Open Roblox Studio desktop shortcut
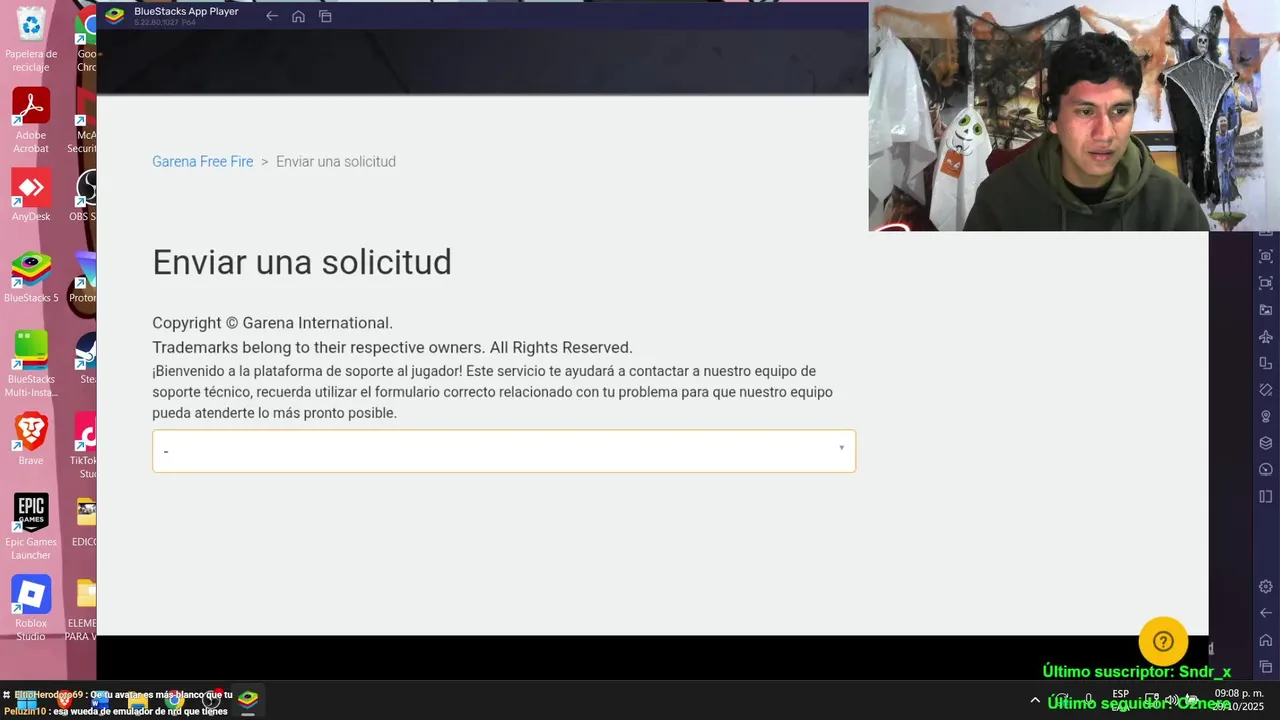 click(31, 609)
